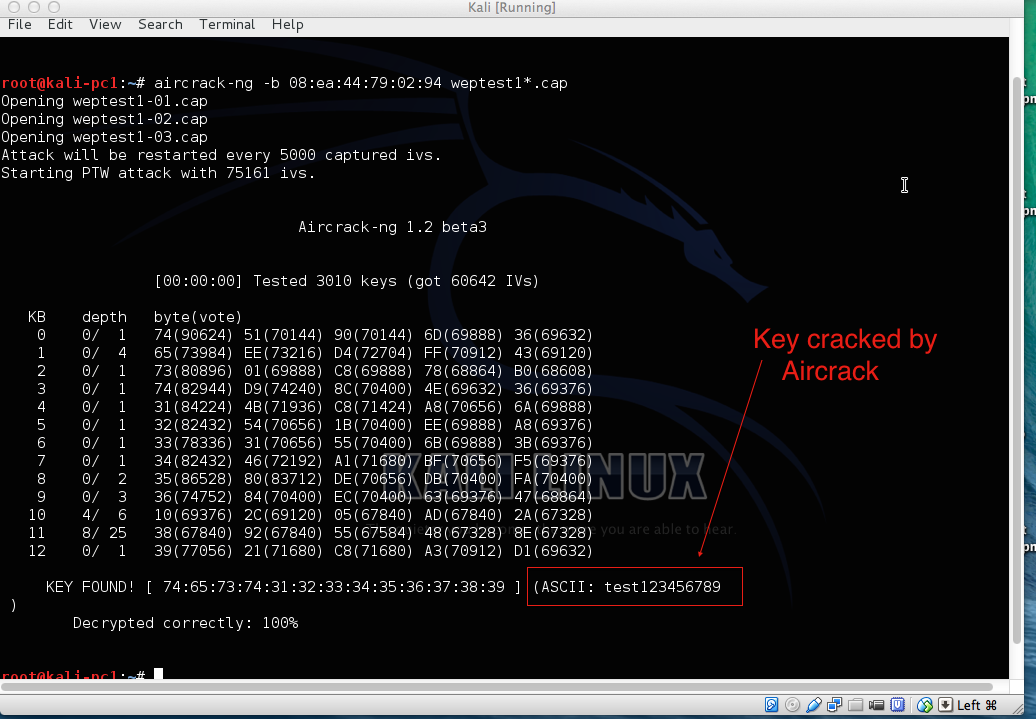Click vote value '65(73984)' in row 1

[194, 353]
